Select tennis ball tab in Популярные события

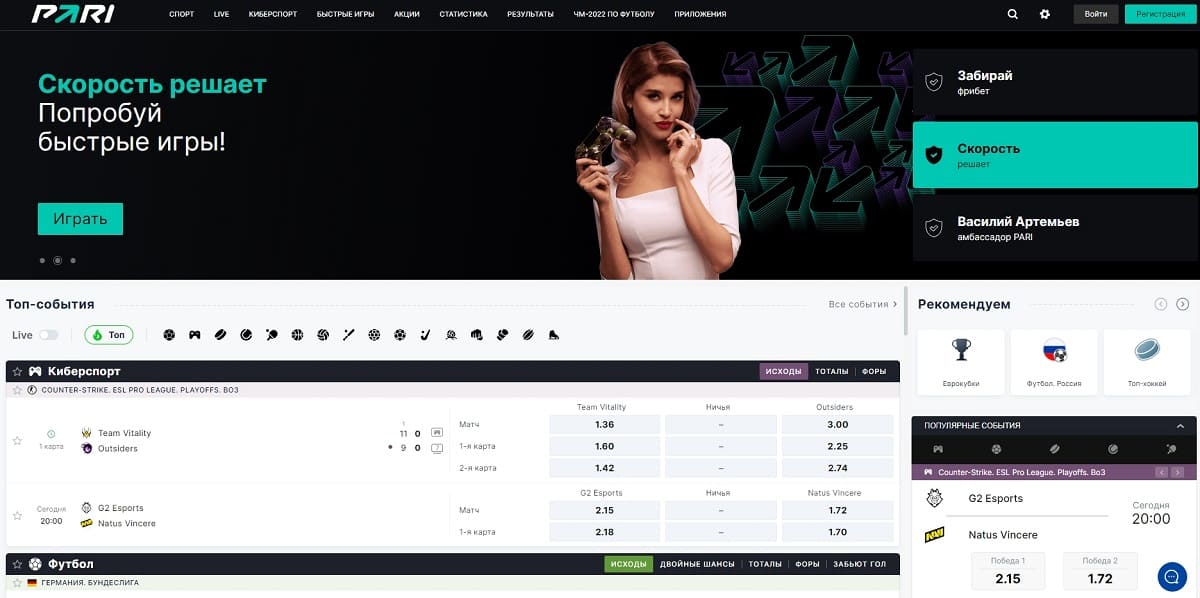(x=1113, y=450)
